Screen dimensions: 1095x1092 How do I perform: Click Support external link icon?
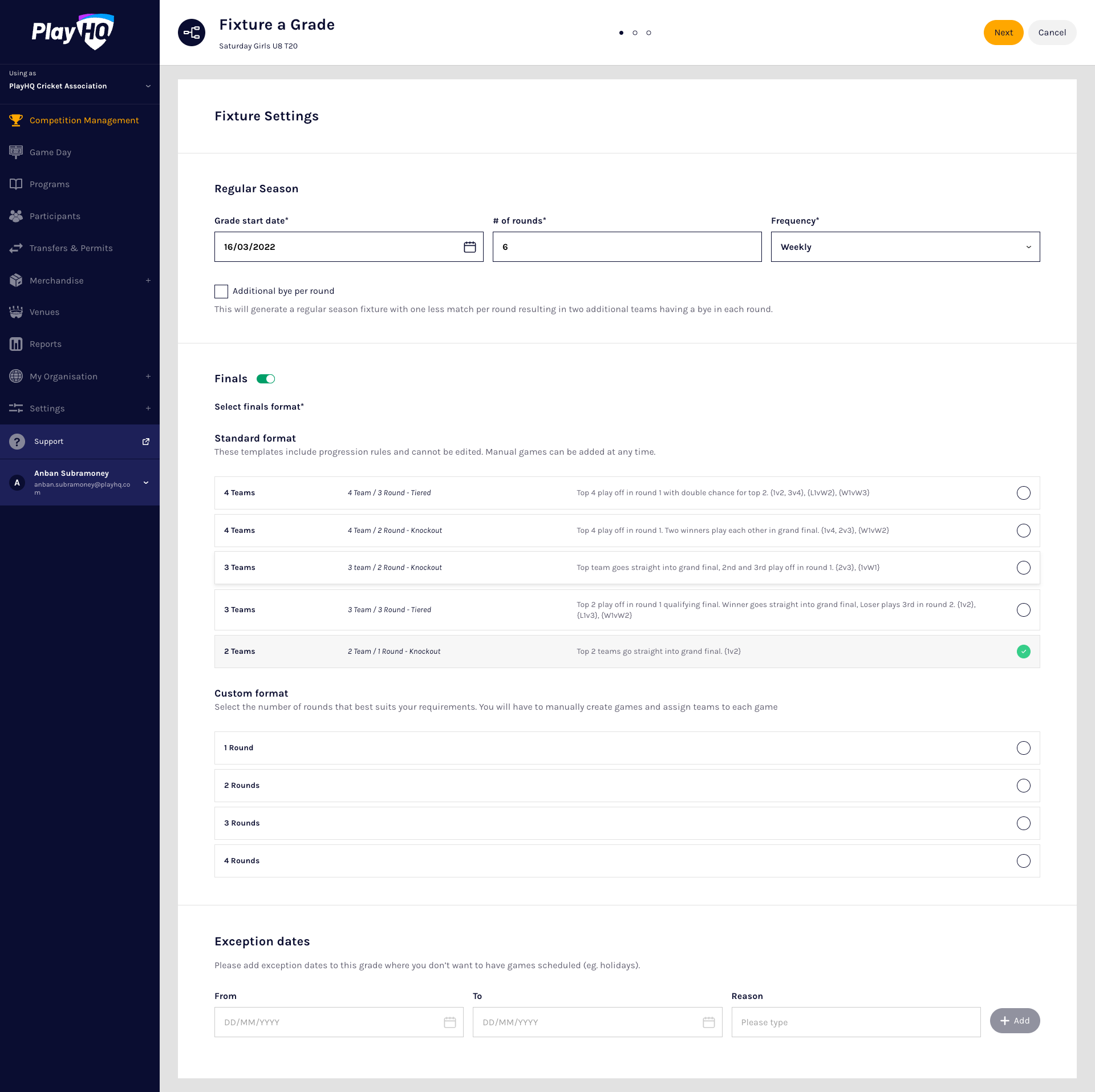(146, 442)
